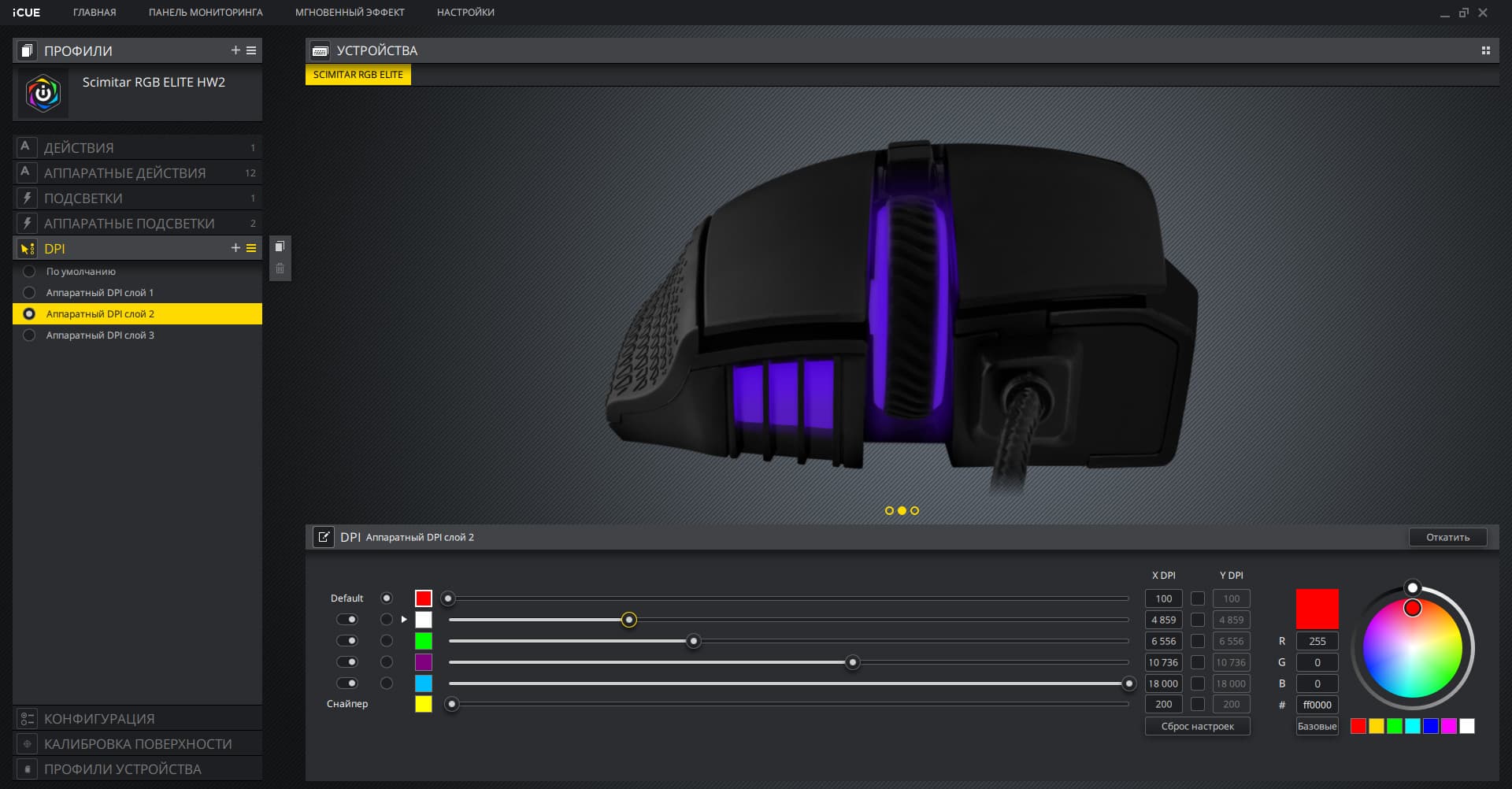
Task: Open the devices grid view icon
Action: tap(1485, 50)
